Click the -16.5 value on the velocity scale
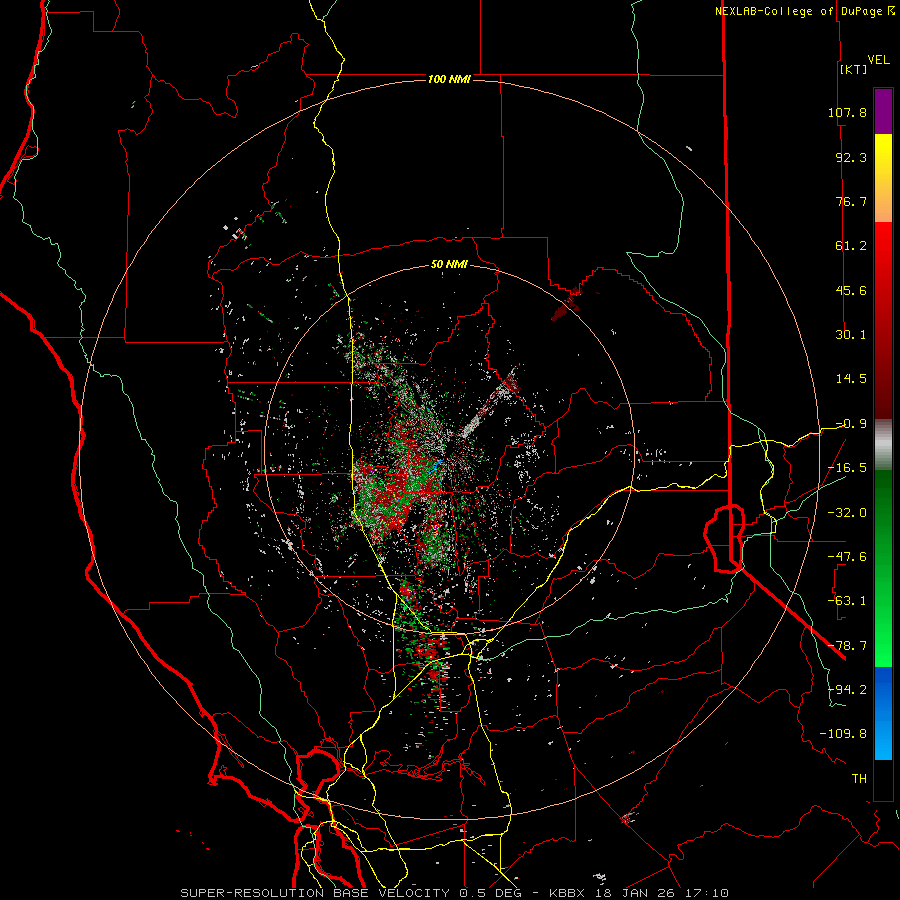This screenshot has height=900, width=900. [847, 468]
